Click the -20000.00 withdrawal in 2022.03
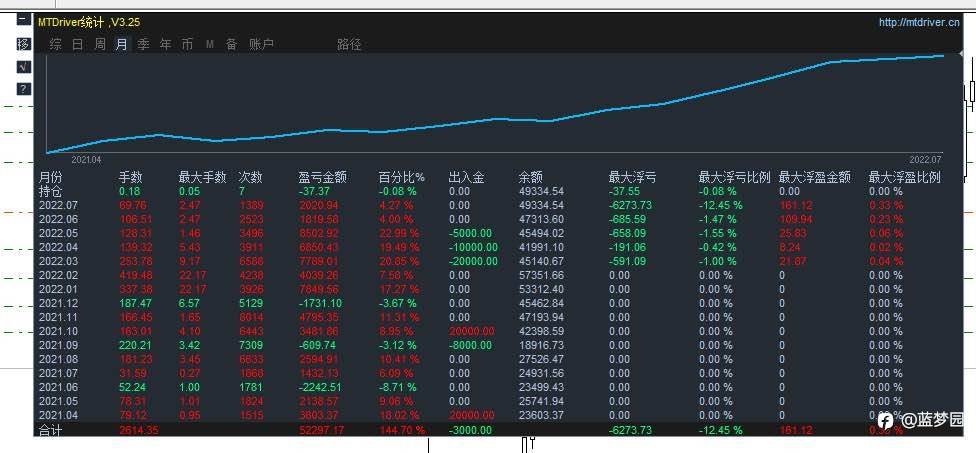The width and height of the screenshot is (976, 453). [473, 261]
